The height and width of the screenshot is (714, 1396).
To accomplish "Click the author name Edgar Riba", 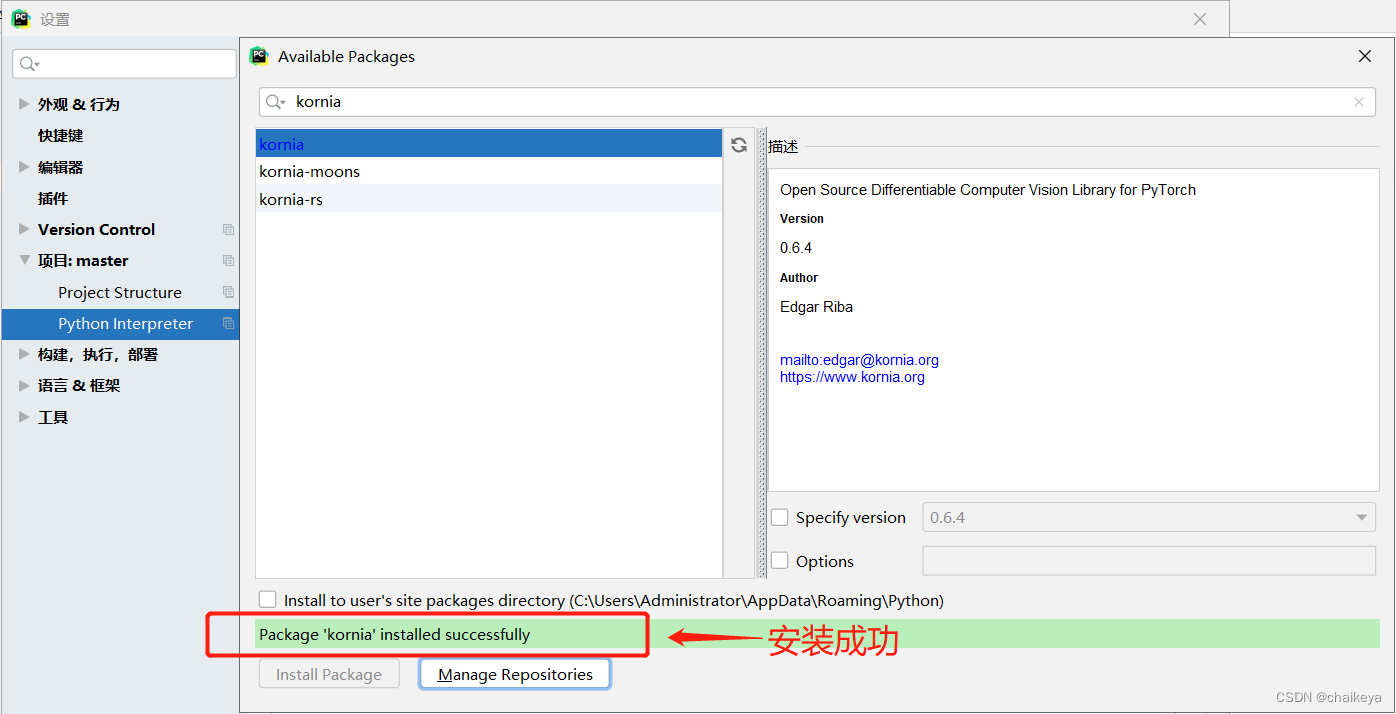I will pos(816,307).
